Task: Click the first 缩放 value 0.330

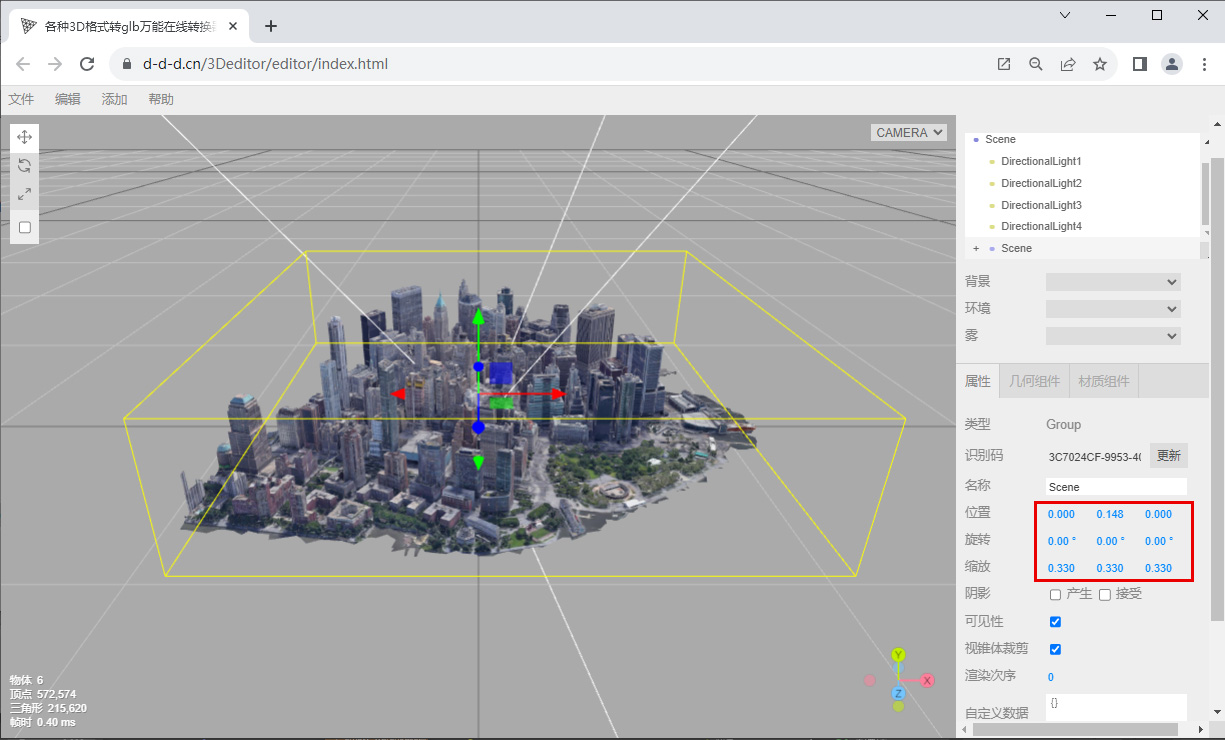Action: (1061, 568)
